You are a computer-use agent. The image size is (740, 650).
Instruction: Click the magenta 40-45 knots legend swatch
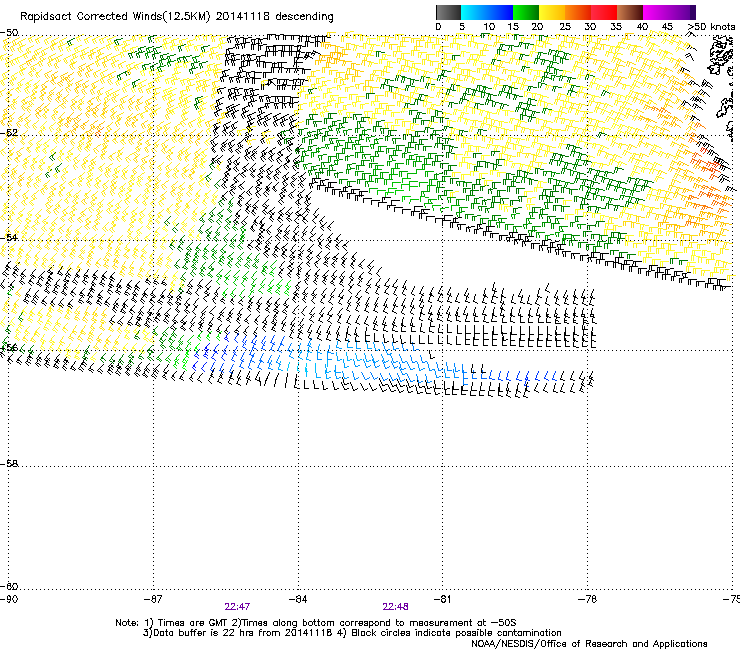pos(656,12)
